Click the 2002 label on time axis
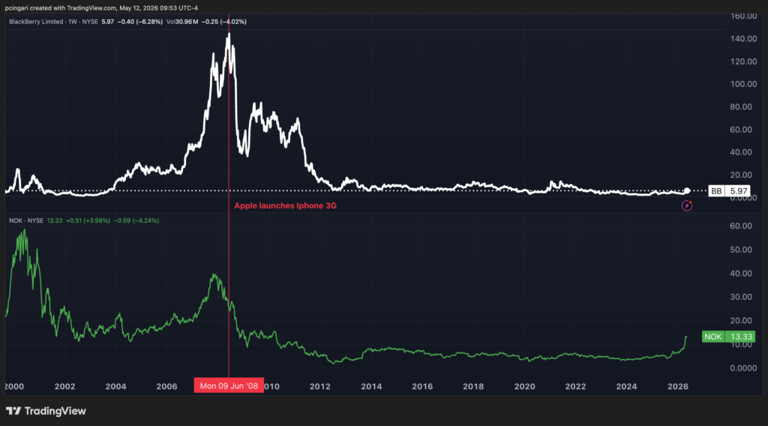 pyautogui.click(x=65, y=386)
